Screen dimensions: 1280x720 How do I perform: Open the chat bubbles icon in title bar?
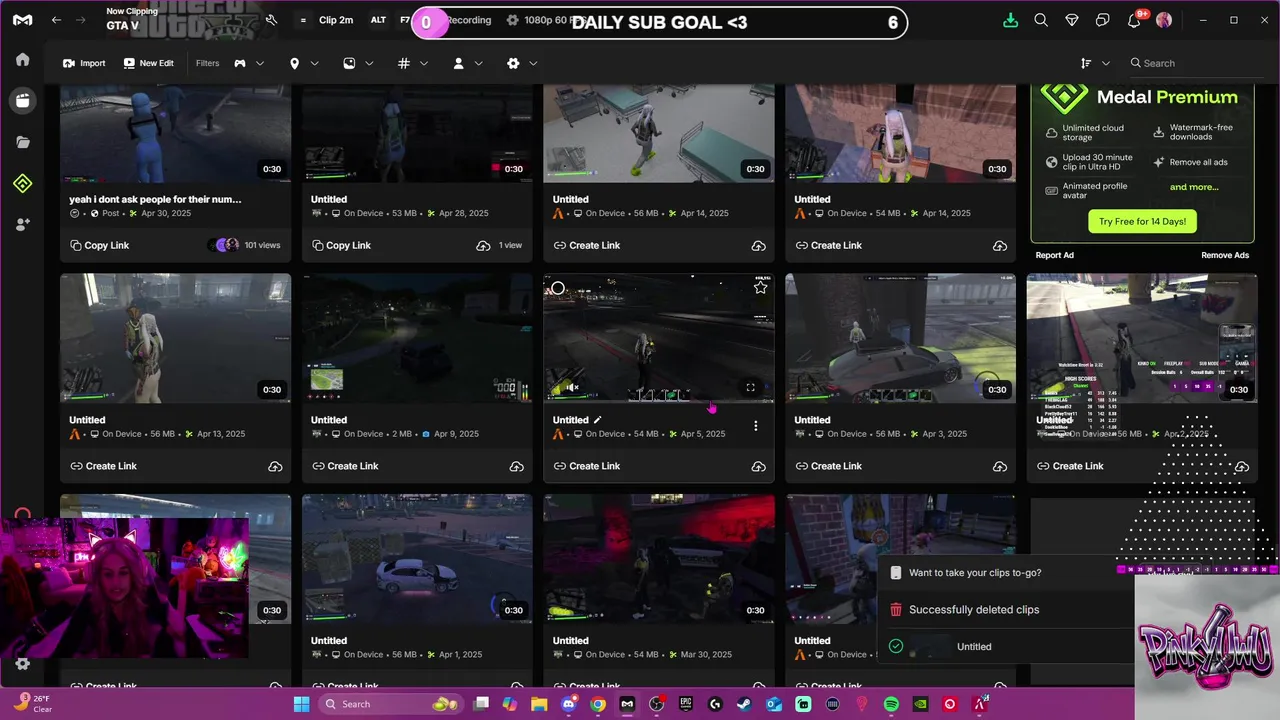1103,20
